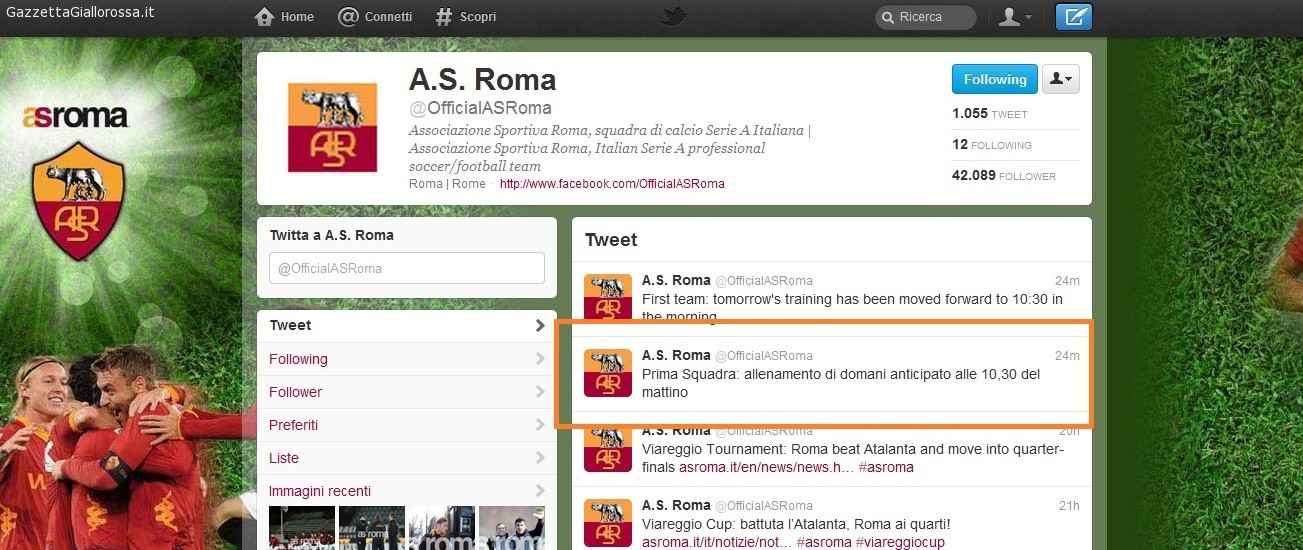The height and width of the screenshot is (550, 1303).
Task: Open third recent image thumbnail
Action: (441, 528)
